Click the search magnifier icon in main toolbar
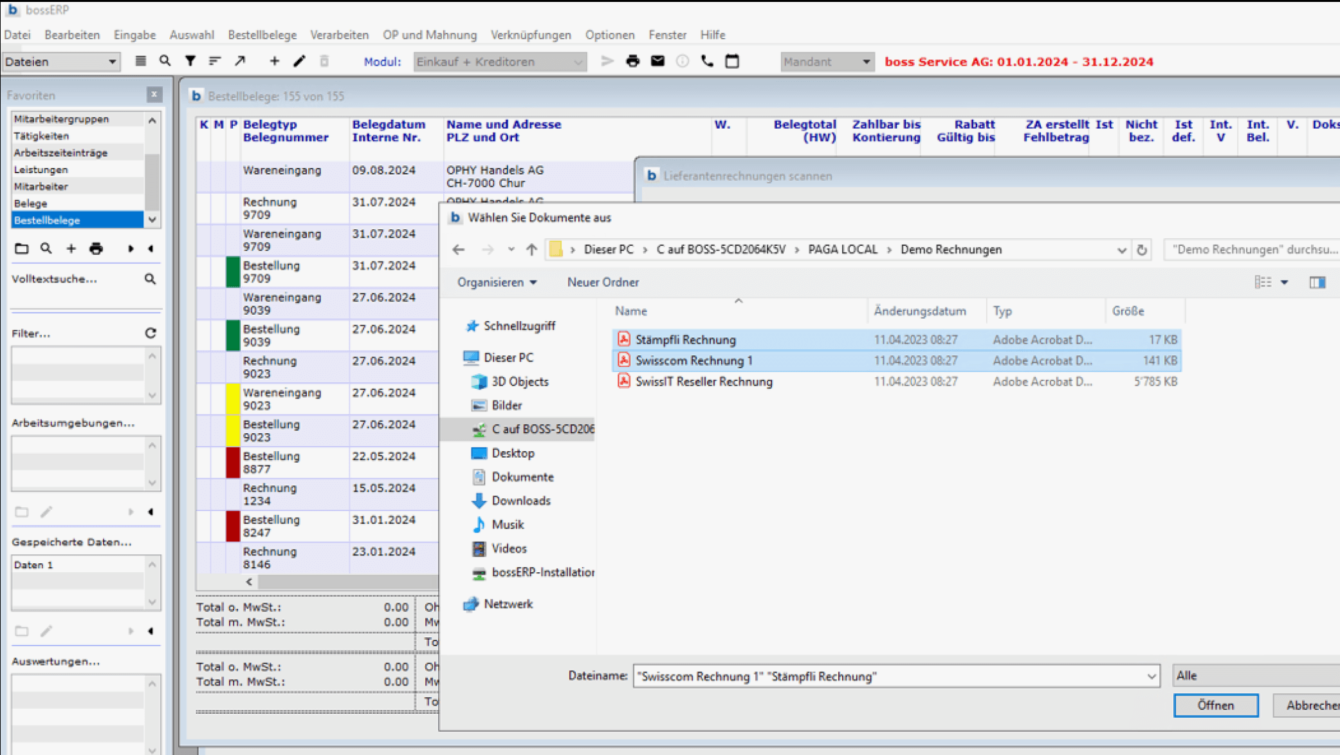This screenshot has height=755, width=1340. [165, 62]
